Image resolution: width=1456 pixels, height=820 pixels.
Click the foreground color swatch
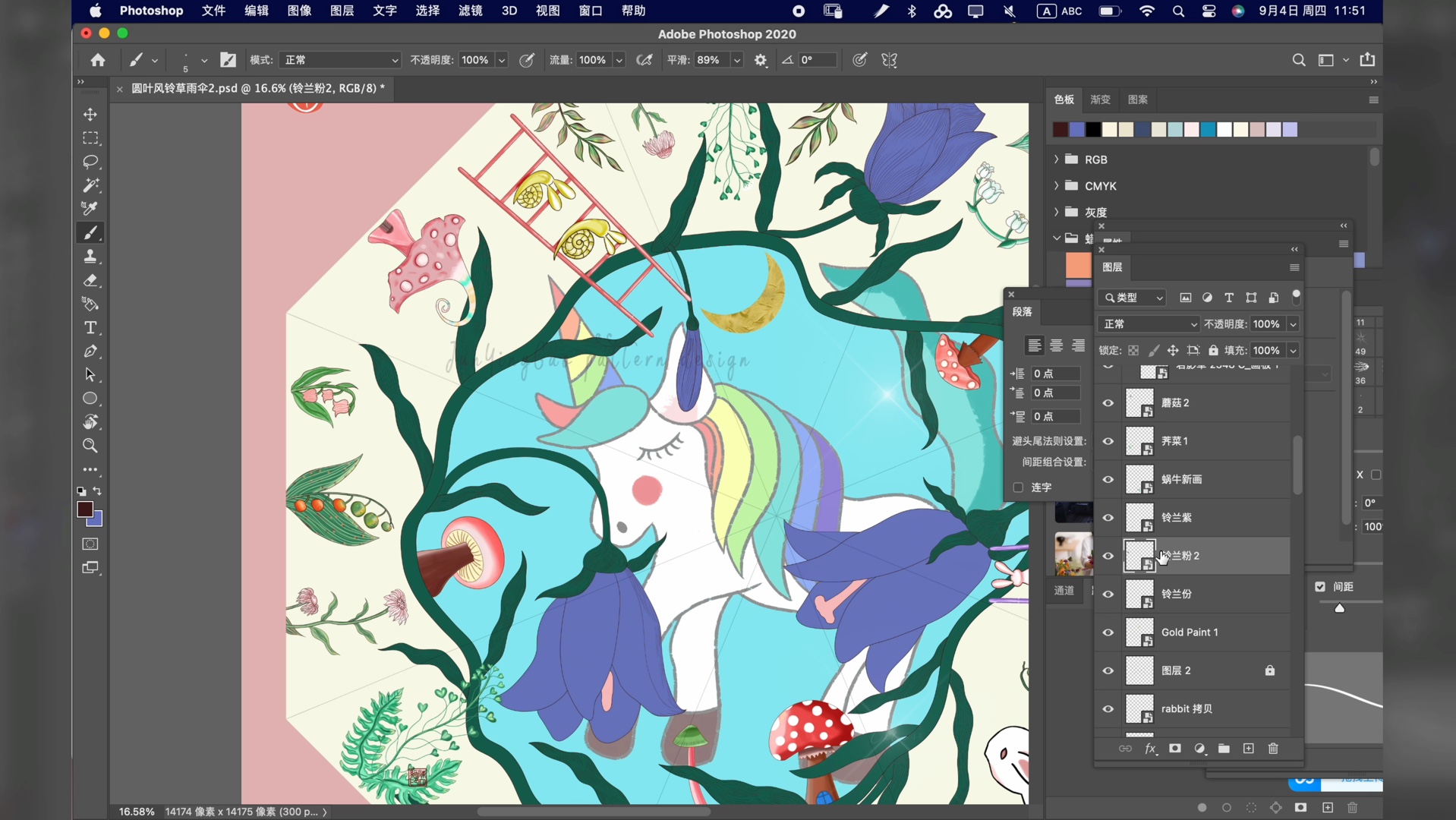(85, 509)
